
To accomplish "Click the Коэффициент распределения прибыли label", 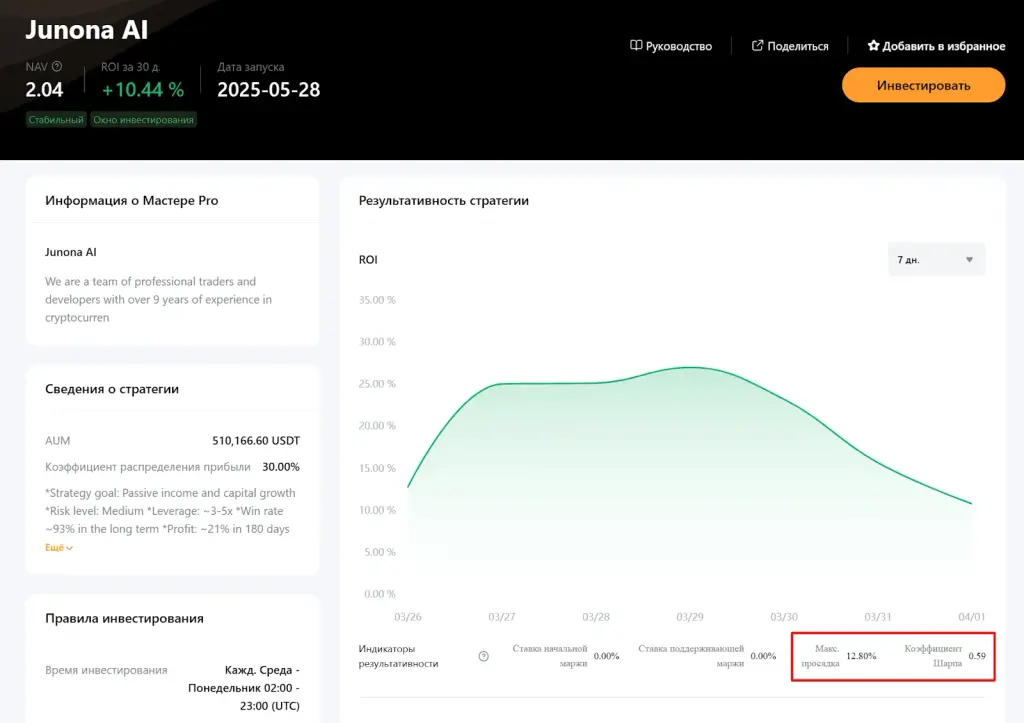I will pos(148,467).
